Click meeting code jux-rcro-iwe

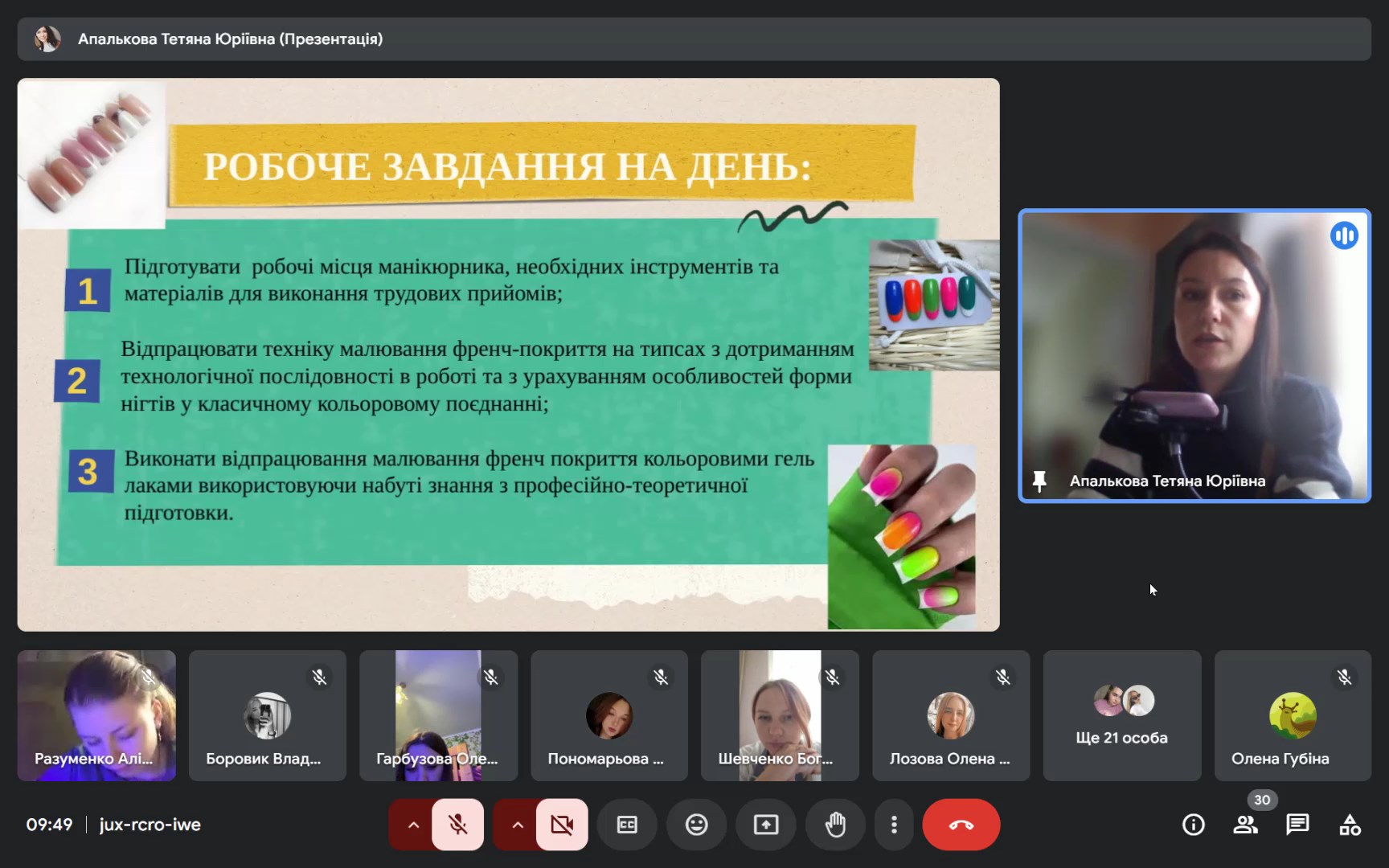tap(150, 825)
